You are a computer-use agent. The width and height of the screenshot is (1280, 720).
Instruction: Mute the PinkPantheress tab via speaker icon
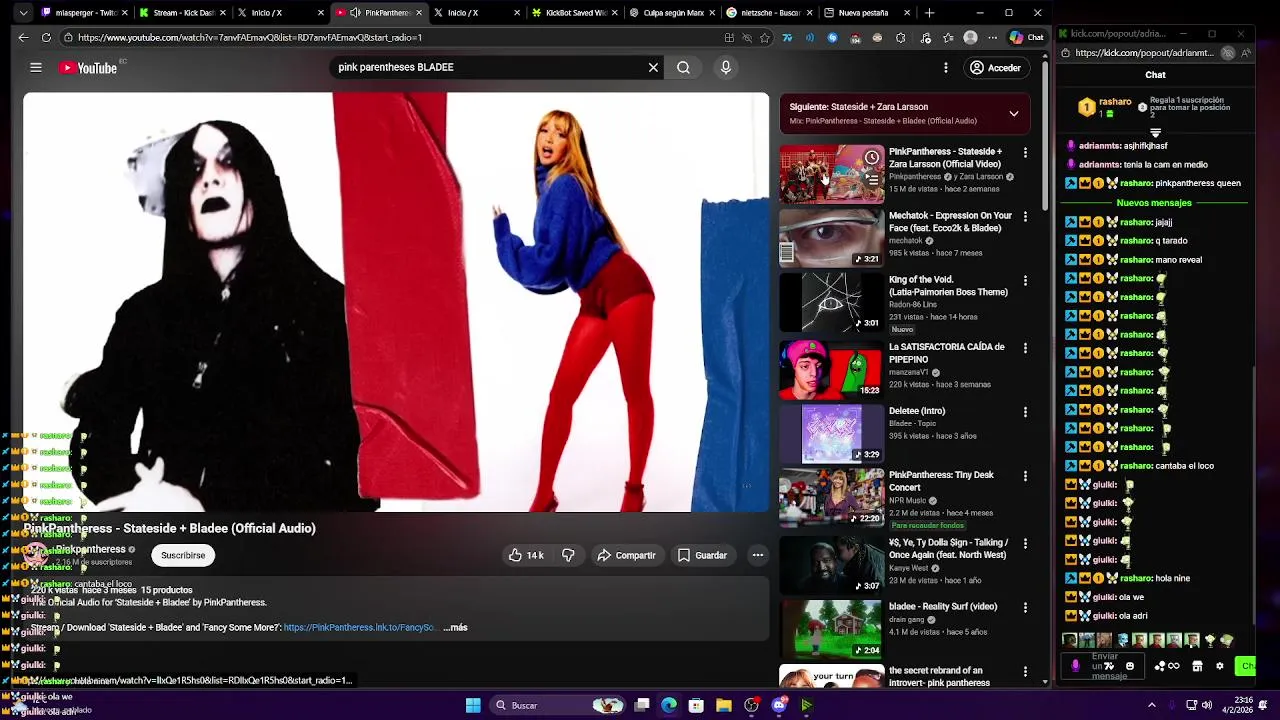click(355, 13)
